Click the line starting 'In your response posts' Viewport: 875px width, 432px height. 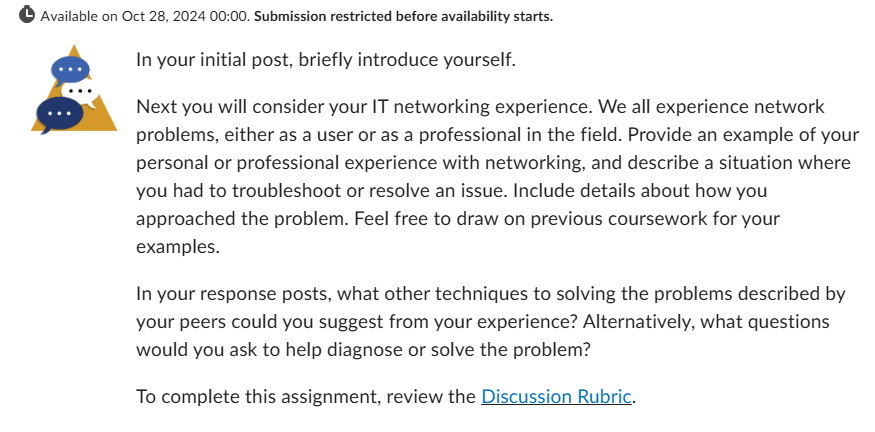[x=491, y=294]
